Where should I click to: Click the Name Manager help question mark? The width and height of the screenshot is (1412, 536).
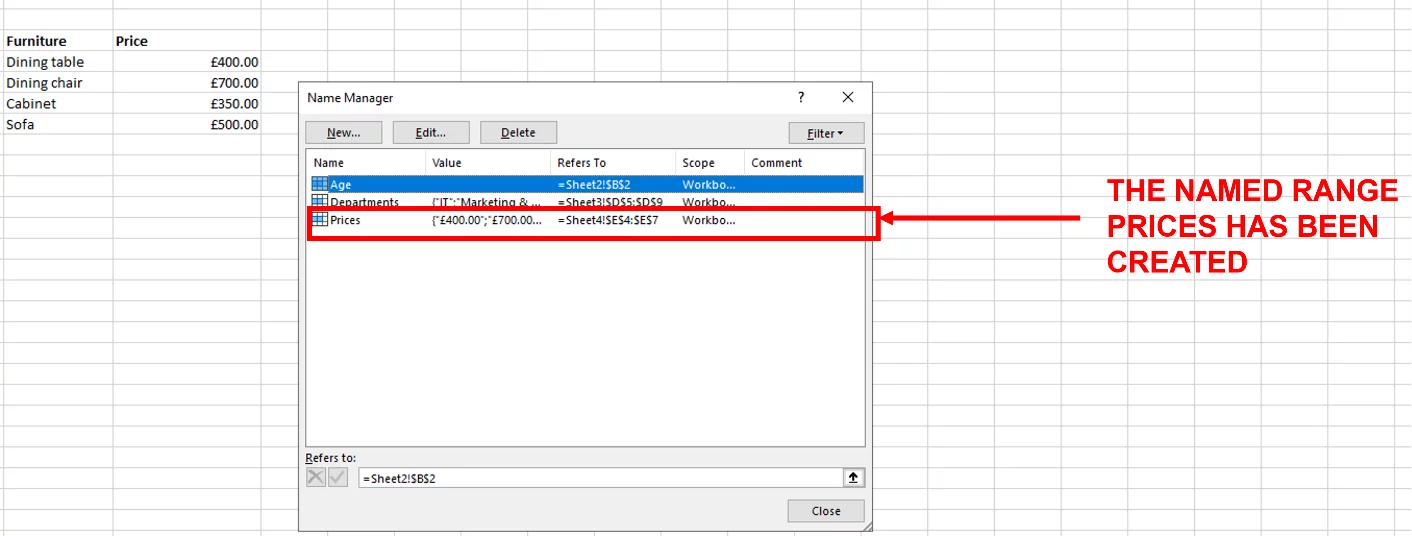click(x=801, y=97)
